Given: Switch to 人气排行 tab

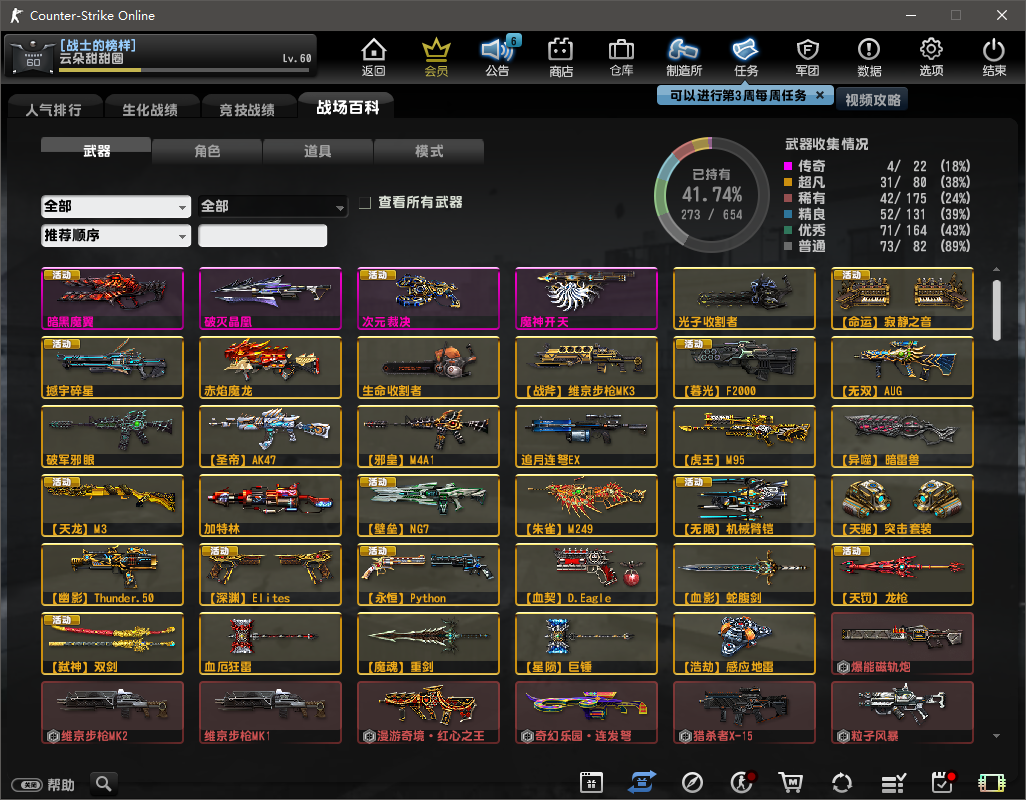Looking at the screenshot, I should coord(54,109).
